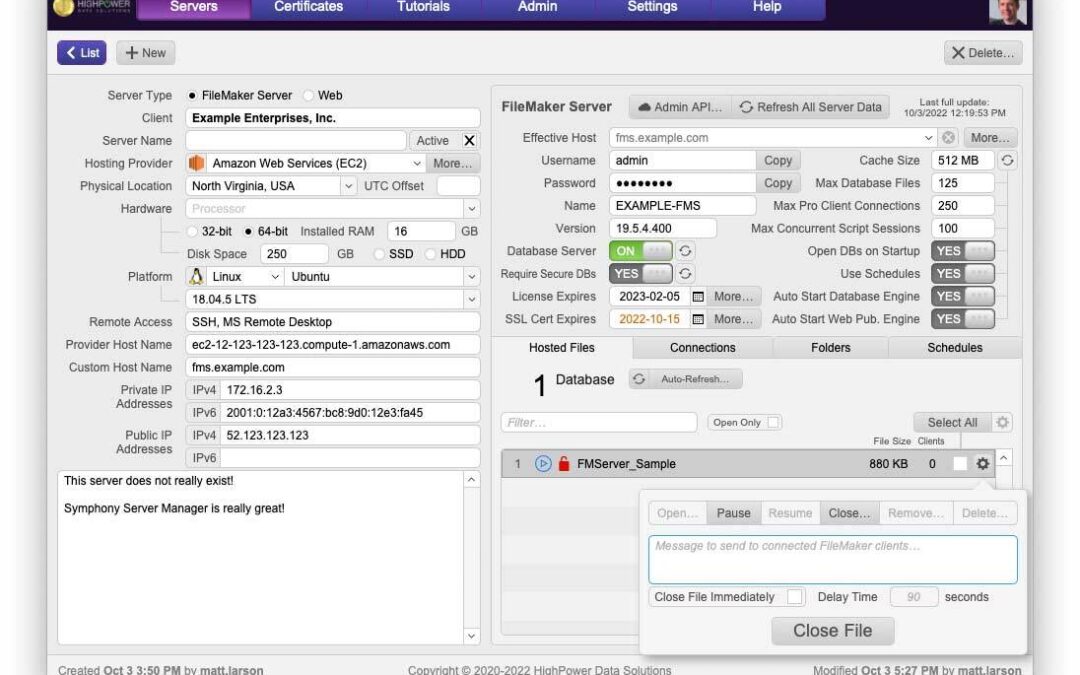This screenshot has height=675, width=1080.
Task: Click the Server Name input field
Action: 295,141
